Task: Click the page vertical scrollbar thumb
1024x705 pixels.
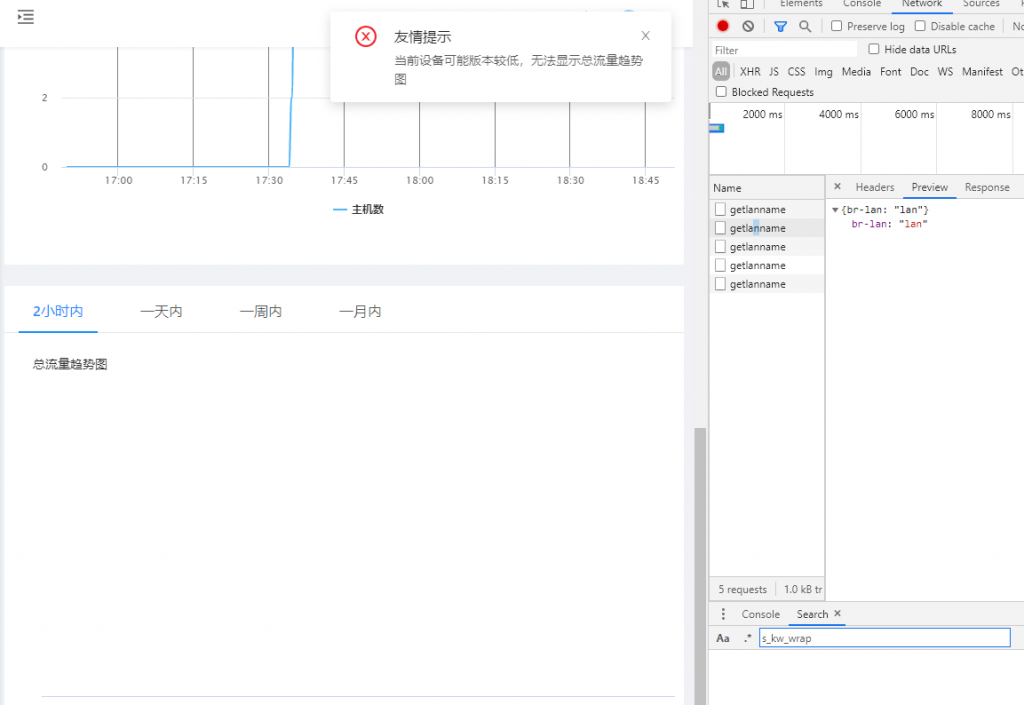Action: [x=700, y=566]
